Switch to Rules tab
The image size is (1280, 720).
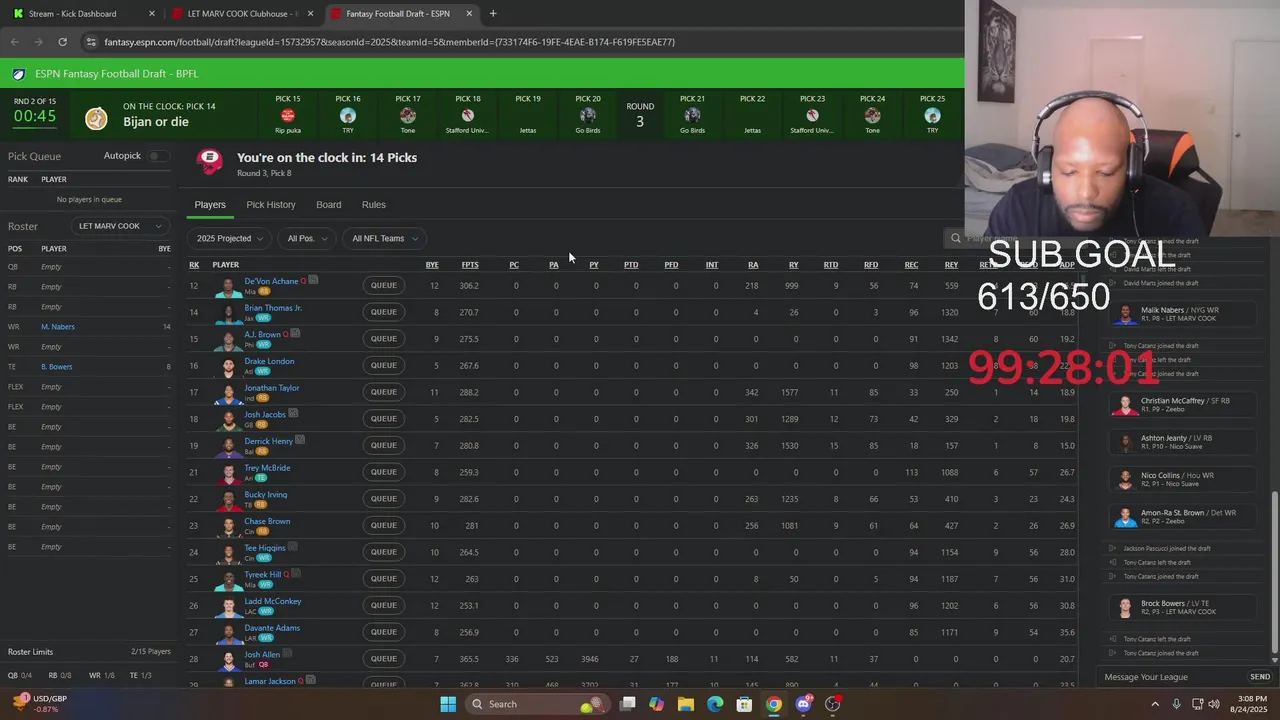click(x=374, y=205)
